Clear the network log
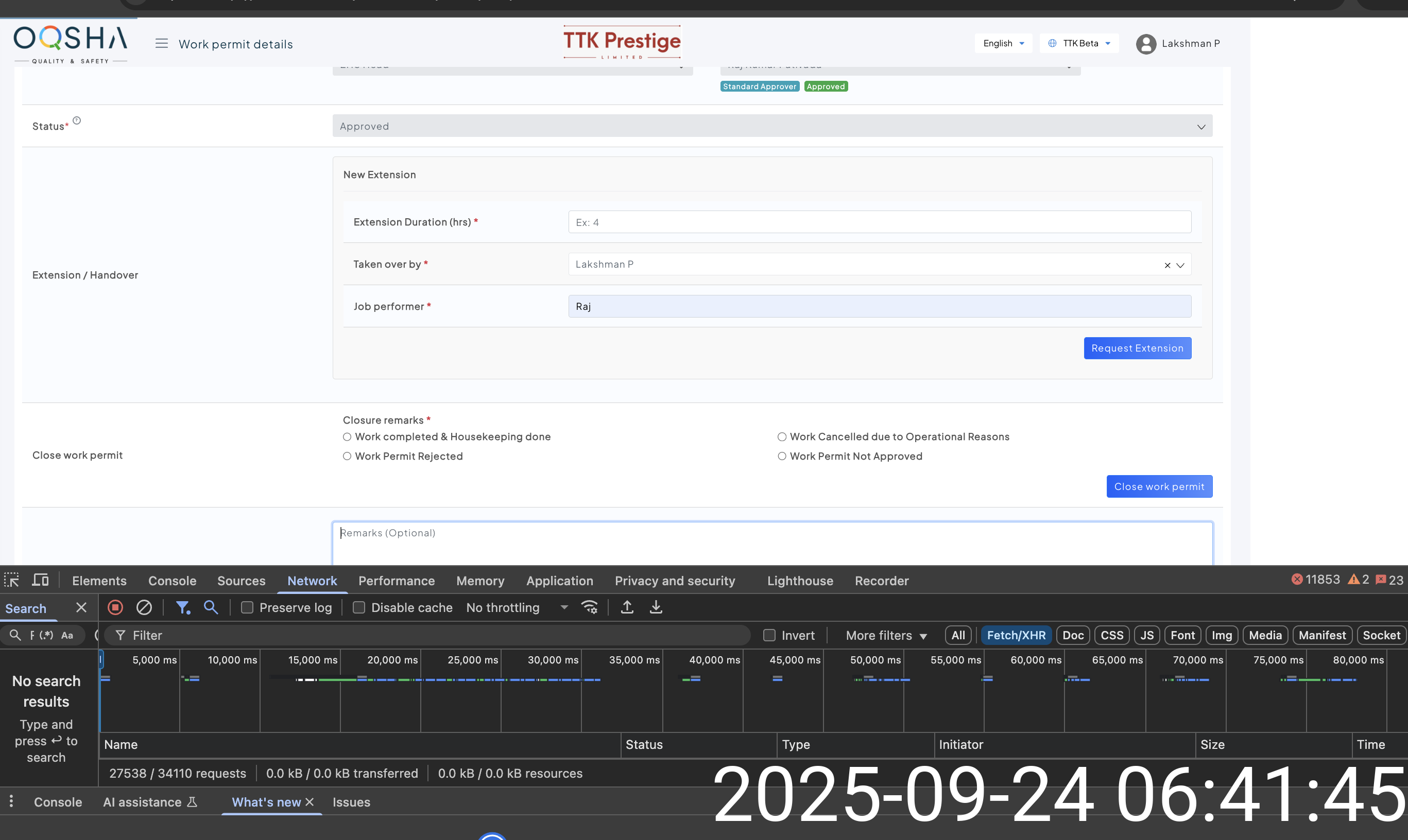This screenshot has height=840, width=1408. [144, 607]
